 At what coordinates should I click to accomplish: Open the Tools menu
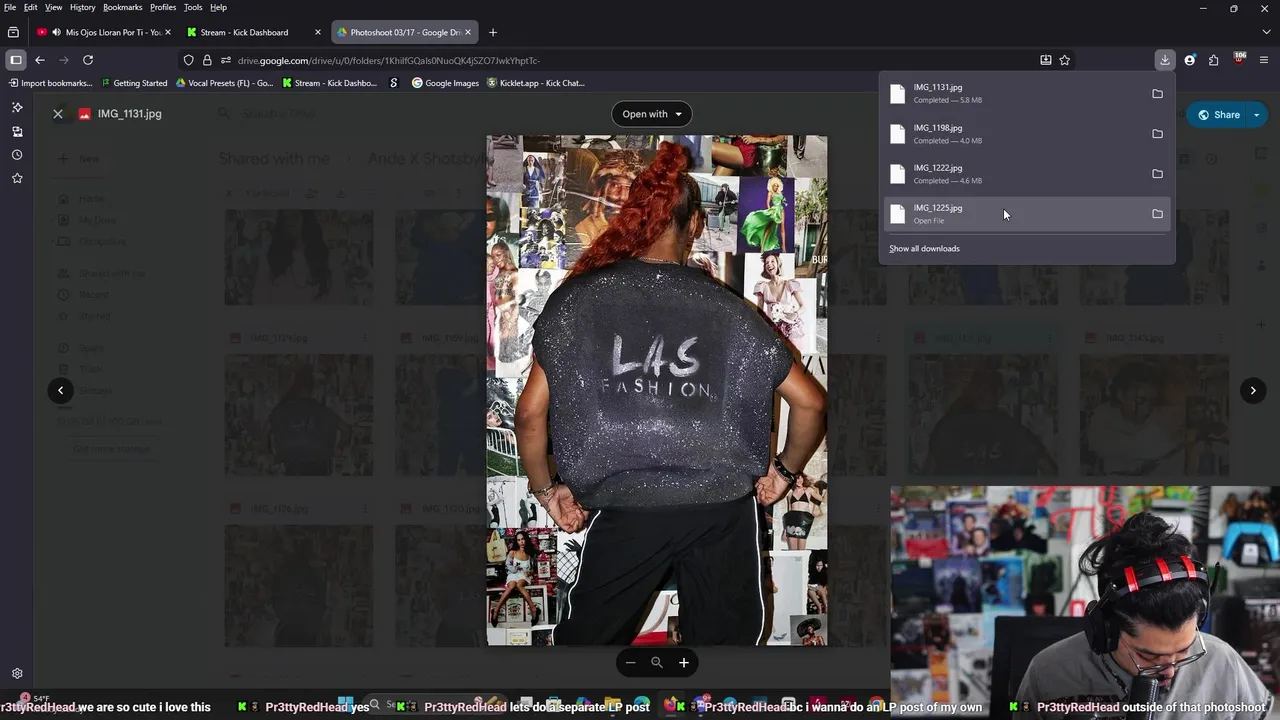(x=193, y=7)
